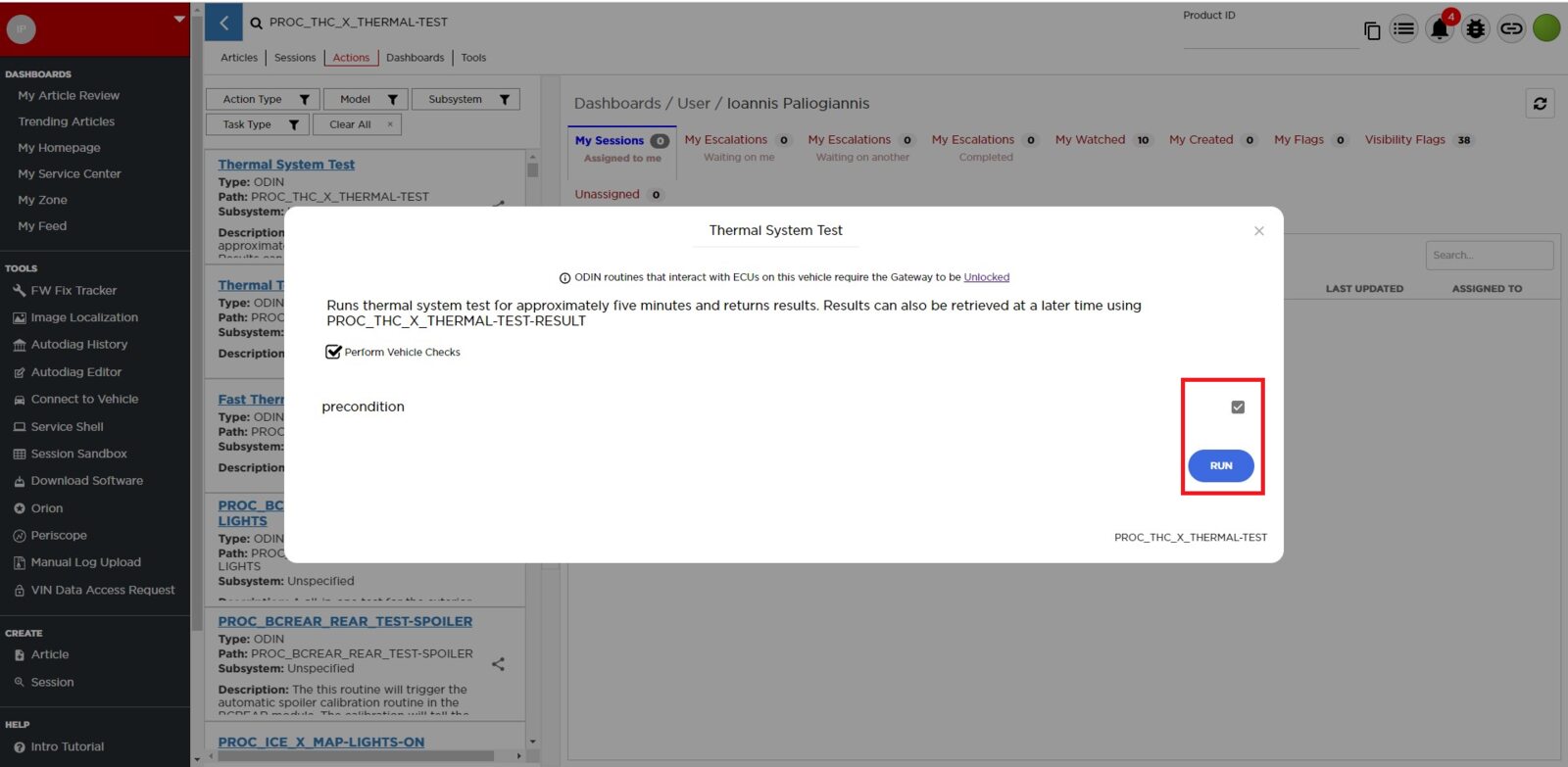This screenshot has width=1568, height=767.
Task: Open the Subsystem filter dropdown
Action: pyautogui.click(x=465, y=99)
